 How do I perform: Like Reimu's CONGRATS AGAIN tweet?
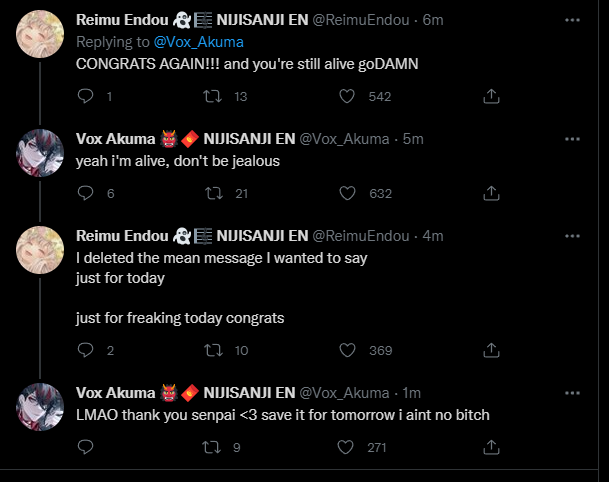(347, 96)
